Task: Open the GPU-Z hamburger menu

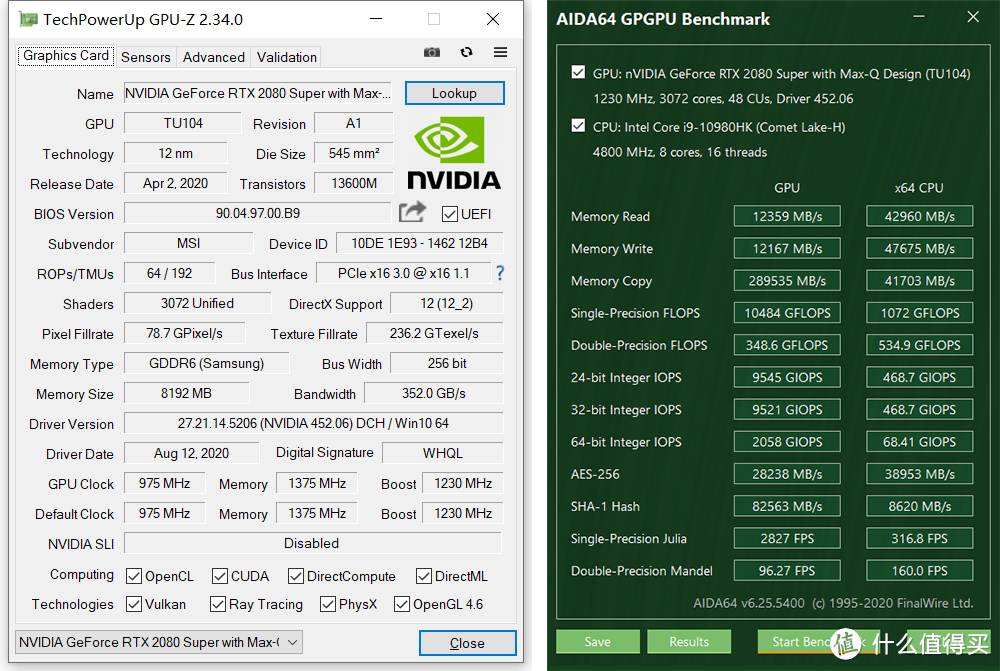Action: point(501,52)
